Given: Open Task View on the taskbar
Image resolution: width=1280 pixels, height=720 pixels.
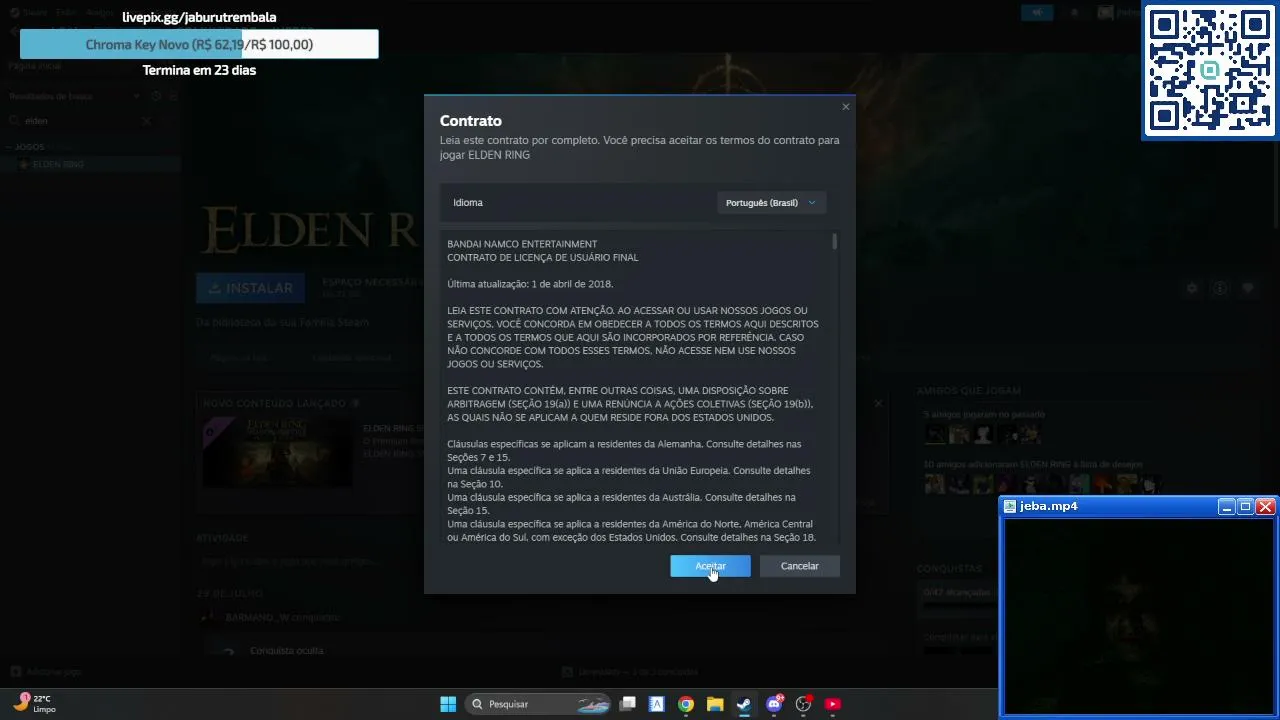Looking at the screenshot, I should point(628,704).
